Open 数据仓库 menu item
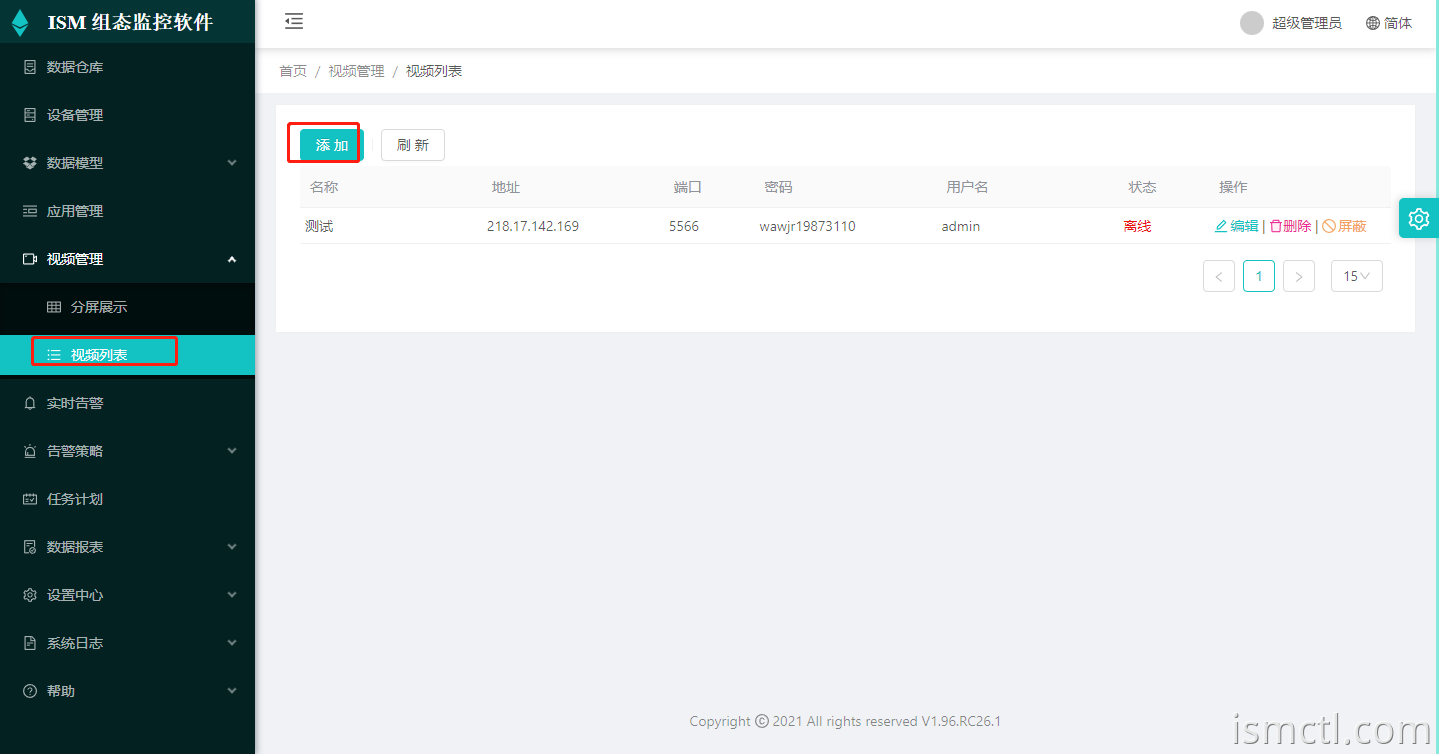Screen dimensions: 1439x754 point(127,67)
